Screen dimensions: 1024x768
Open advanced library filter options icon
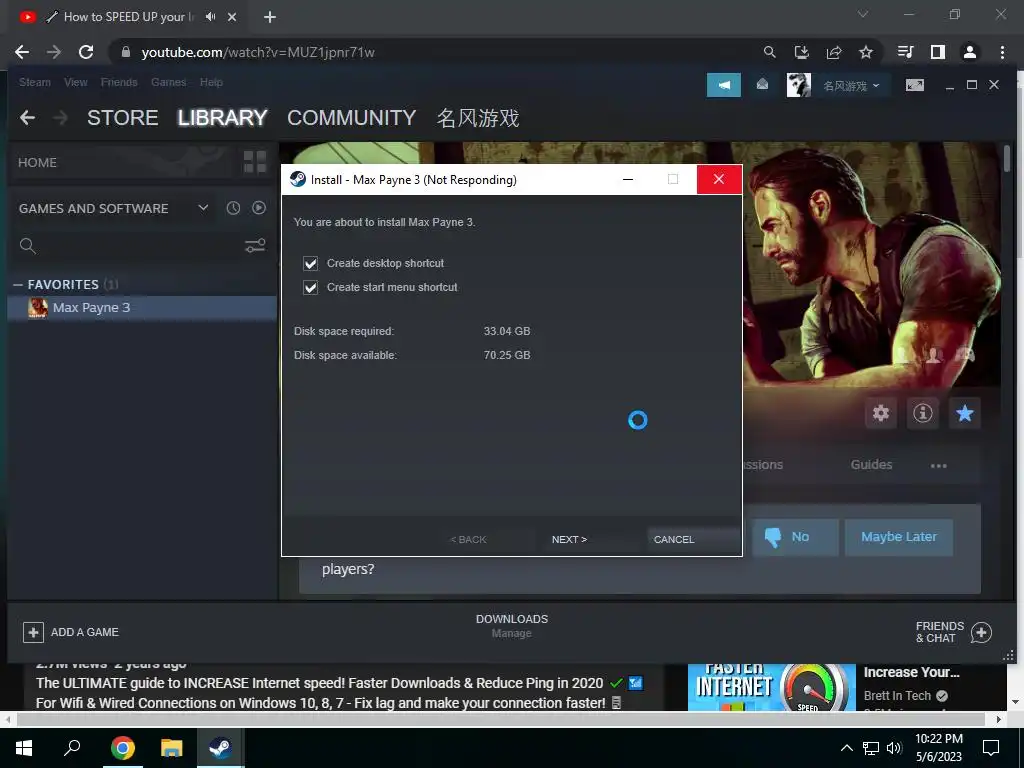click(x=255, y=246)
